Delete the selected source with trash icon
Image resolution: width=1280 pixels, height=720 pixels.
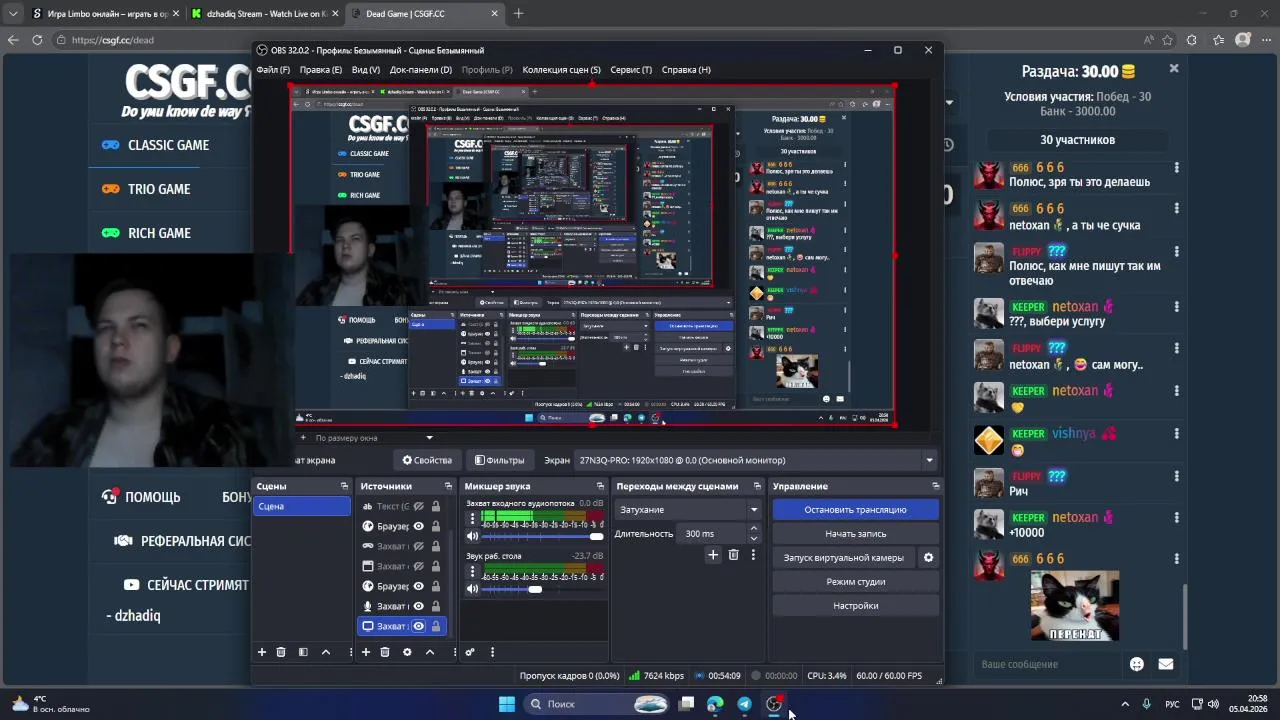pos(385,652)
